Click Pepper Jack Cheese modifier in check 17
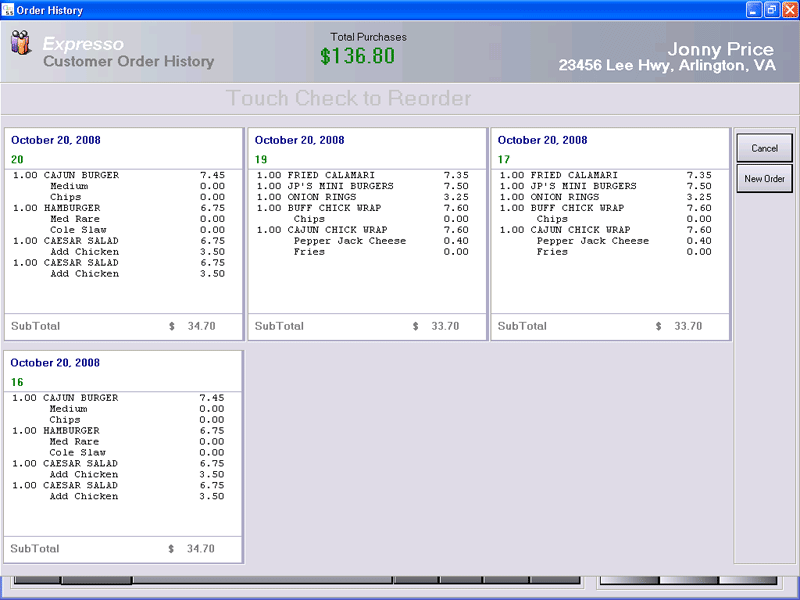The image size is (800, 600). [593, 241]
